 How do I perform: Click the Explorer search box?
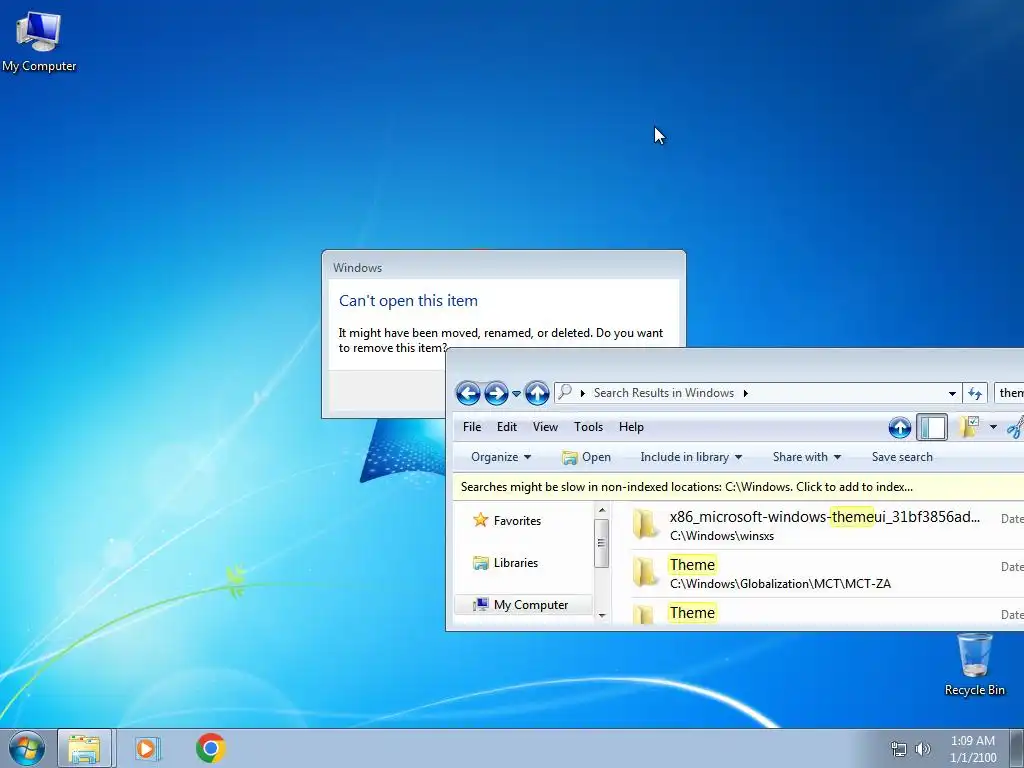click(1010, 393)
